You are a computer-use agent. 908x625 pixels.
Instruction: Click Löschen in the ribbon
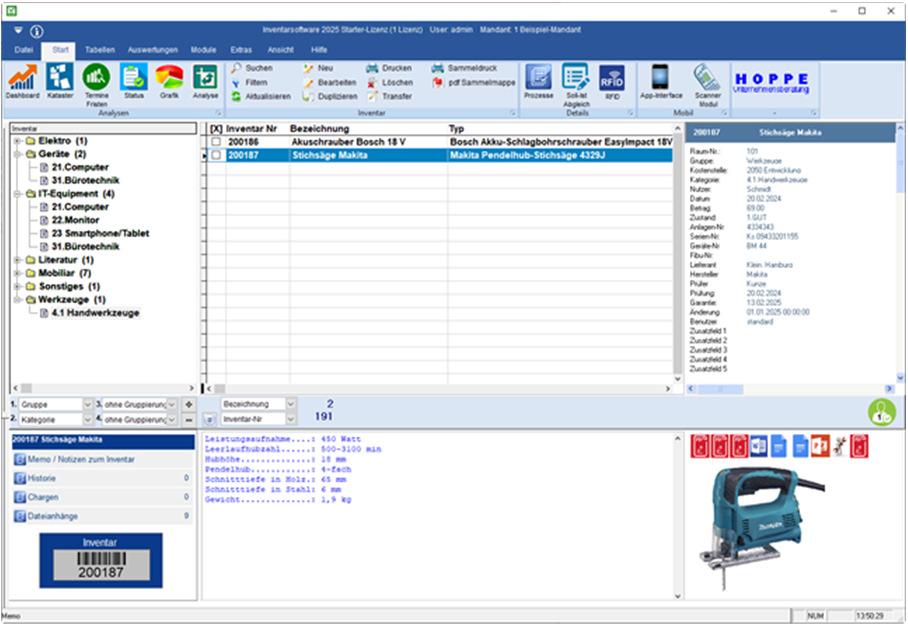tap(390, 83)
